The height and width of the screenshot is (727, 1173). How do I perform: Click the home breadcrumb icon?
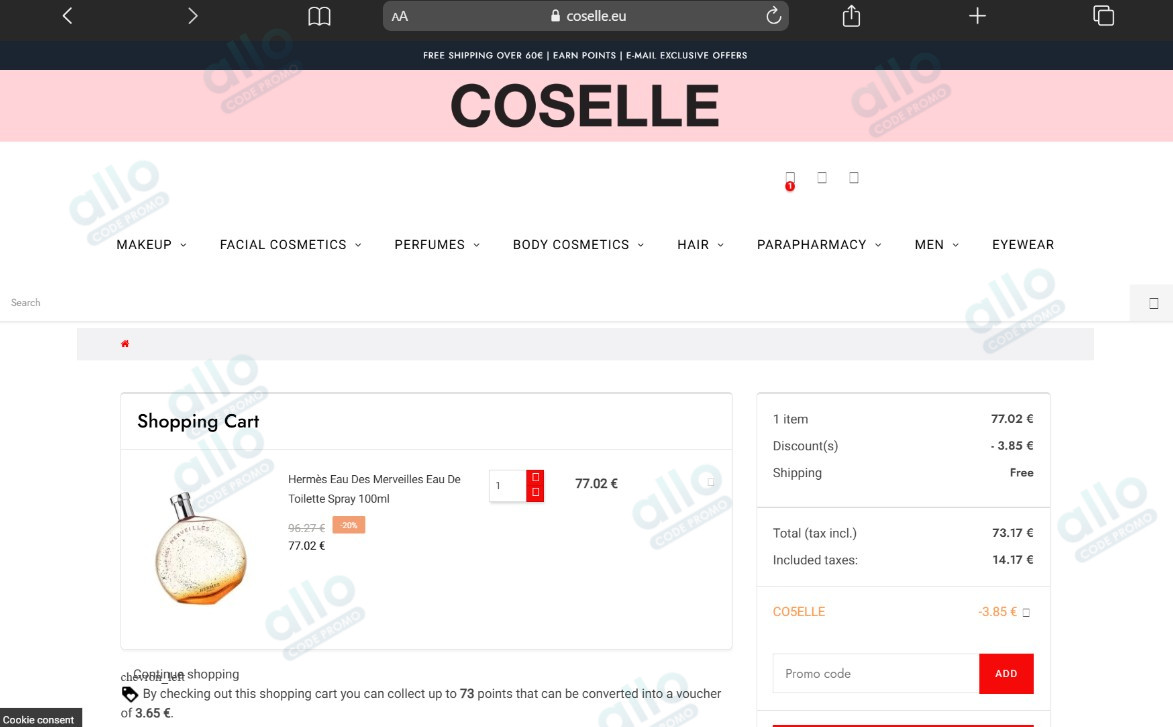[x=125, y=343]
